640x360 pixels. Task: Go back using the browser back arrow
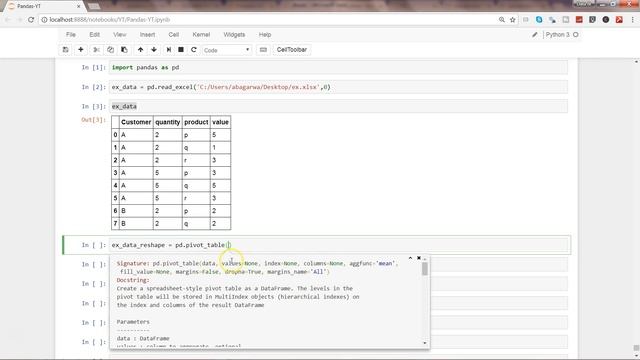coord(8,20)
